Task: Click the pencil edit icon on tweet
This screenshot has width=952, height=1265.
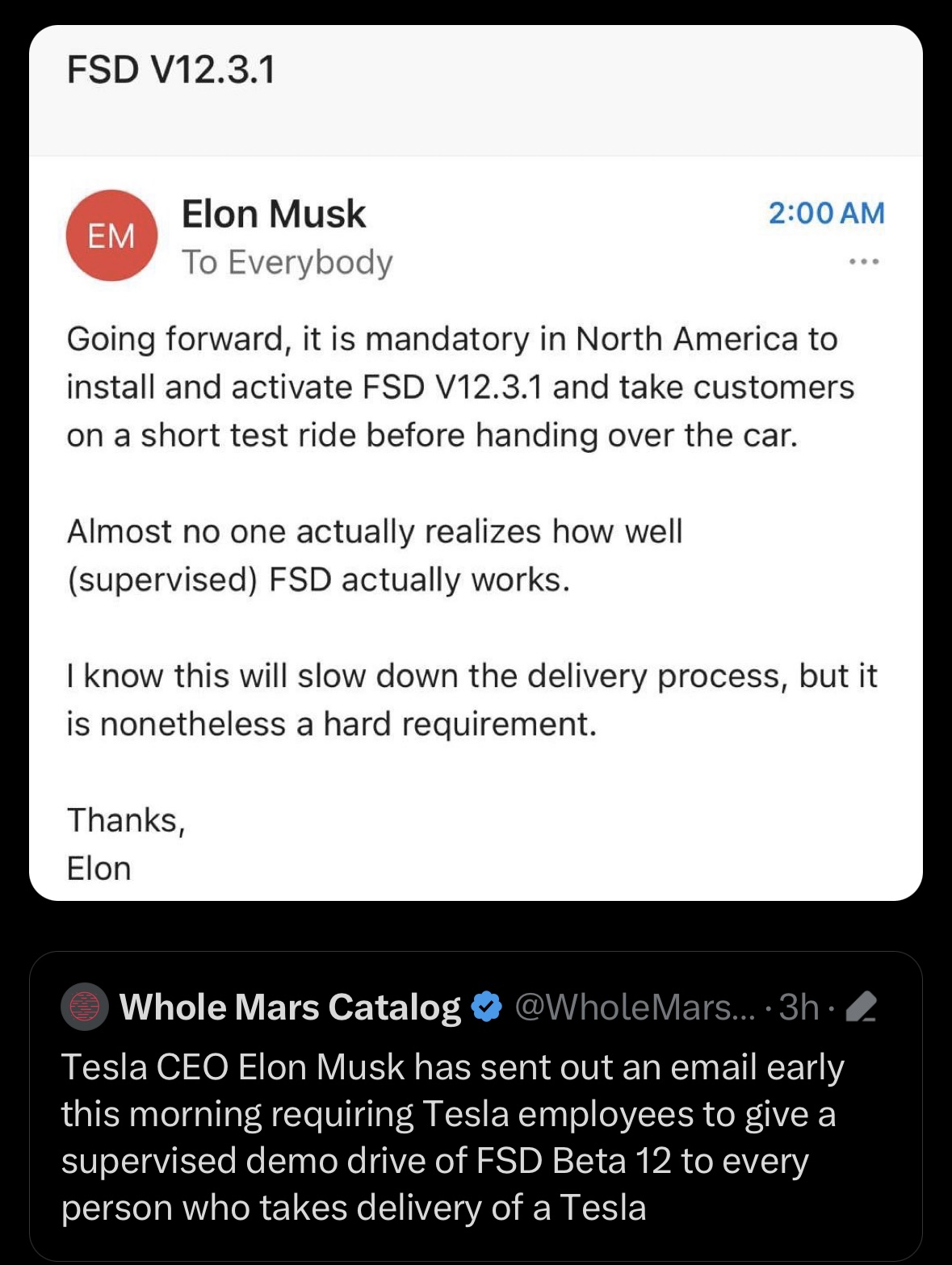Action: pyautogui.click(x=862, y=1007)
